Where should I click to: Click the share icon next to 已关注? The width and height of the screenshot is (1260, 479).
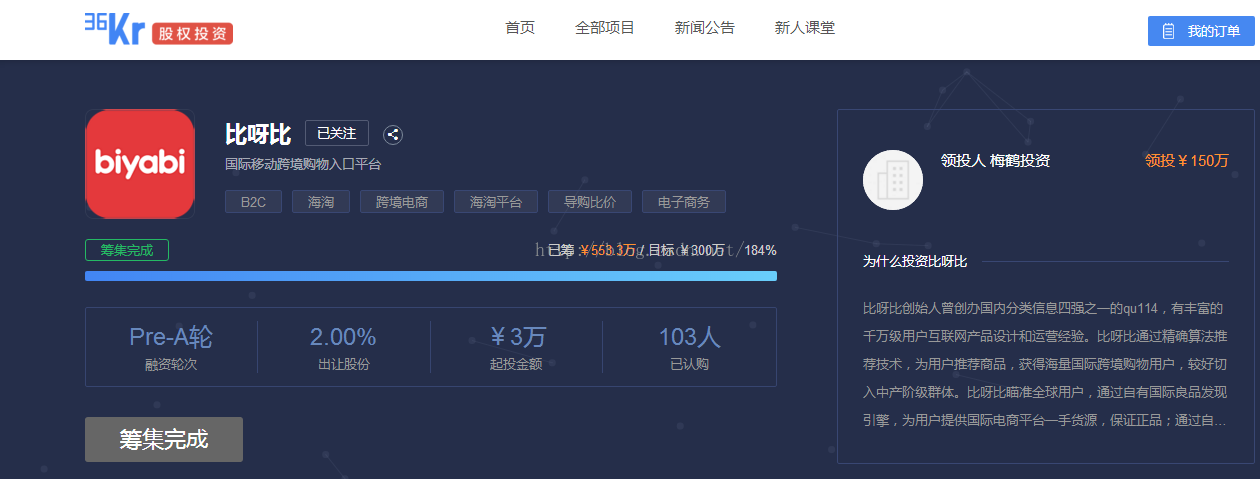point(393,135)
